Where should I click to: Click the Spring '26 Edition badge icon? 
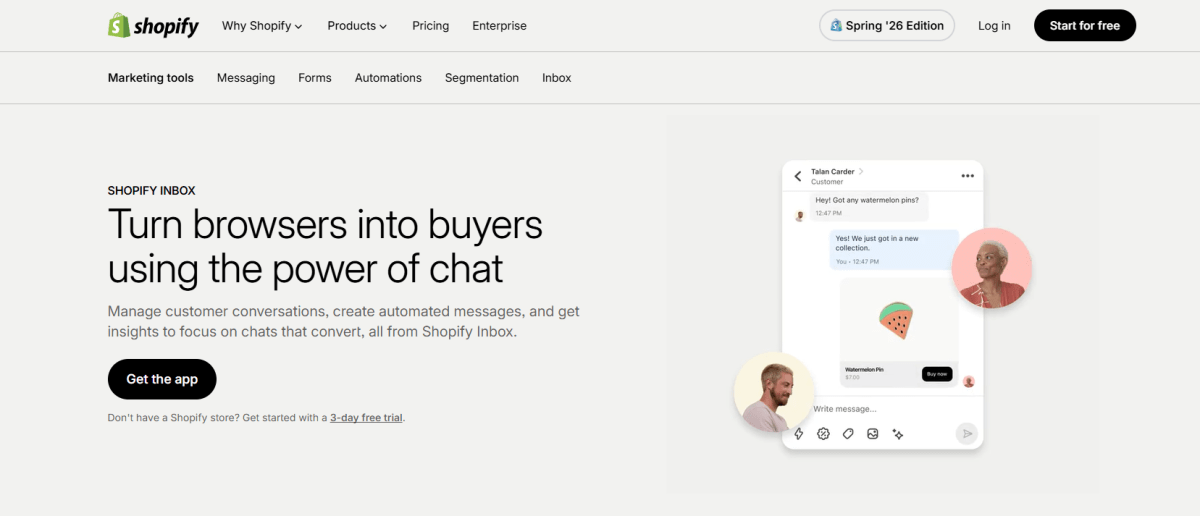(x=836, y=26)
